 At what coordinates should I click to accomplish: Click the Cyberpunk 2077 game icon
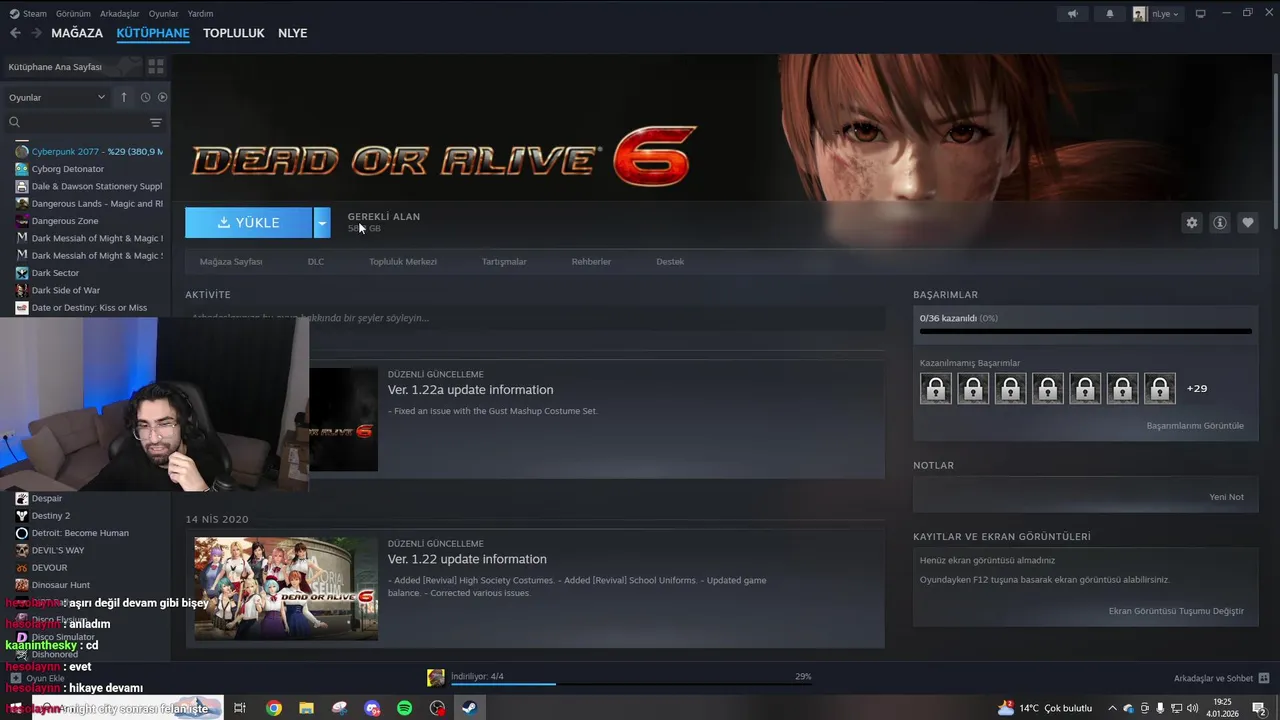(x=22, y=151)
